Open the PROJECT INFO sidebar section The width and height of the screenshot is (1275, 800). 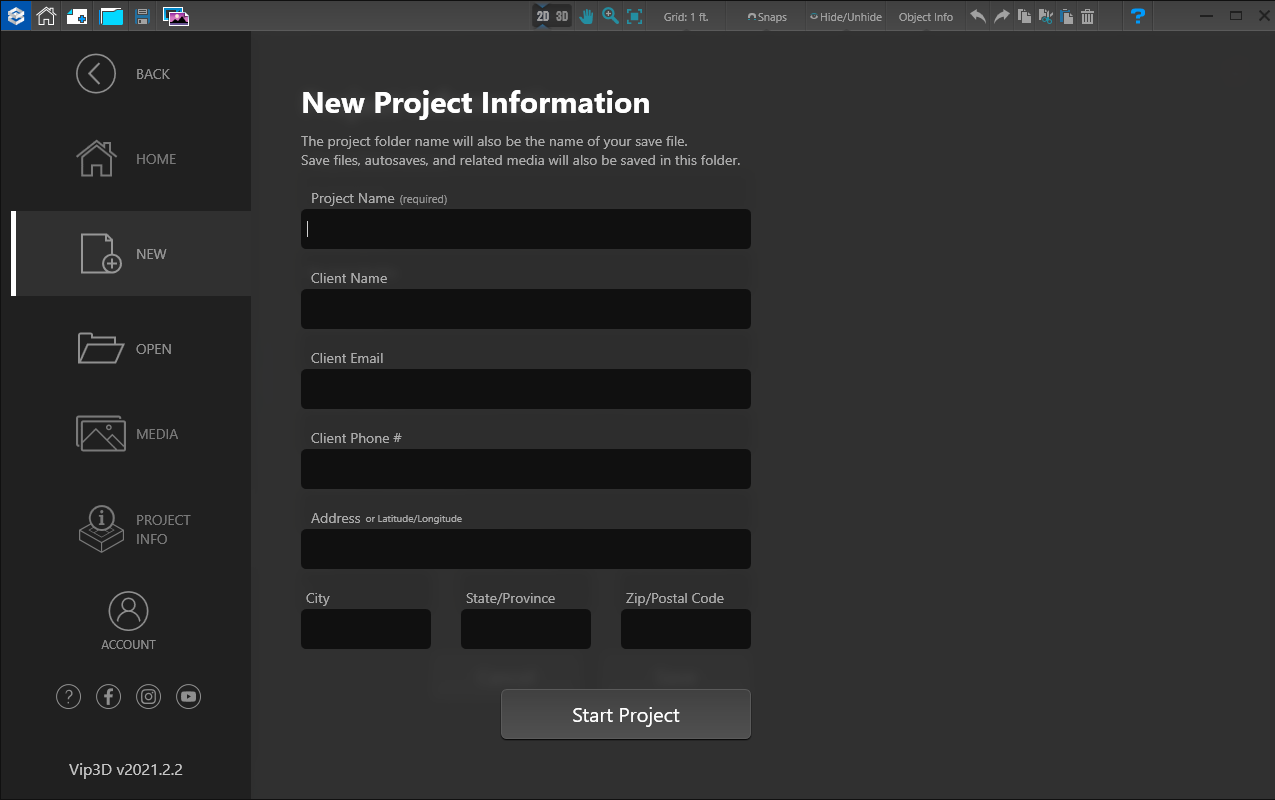pyautogui.click(x=133, y=529)
